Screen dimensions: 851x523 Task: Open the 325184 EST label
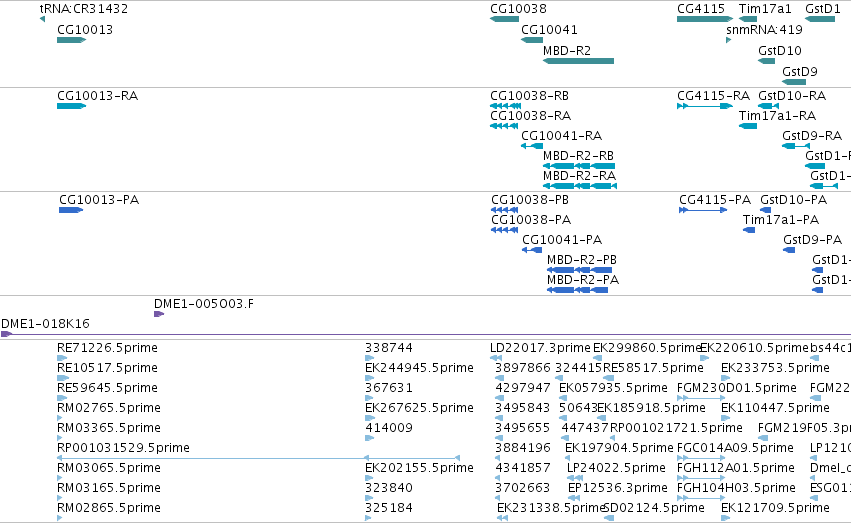389,508
